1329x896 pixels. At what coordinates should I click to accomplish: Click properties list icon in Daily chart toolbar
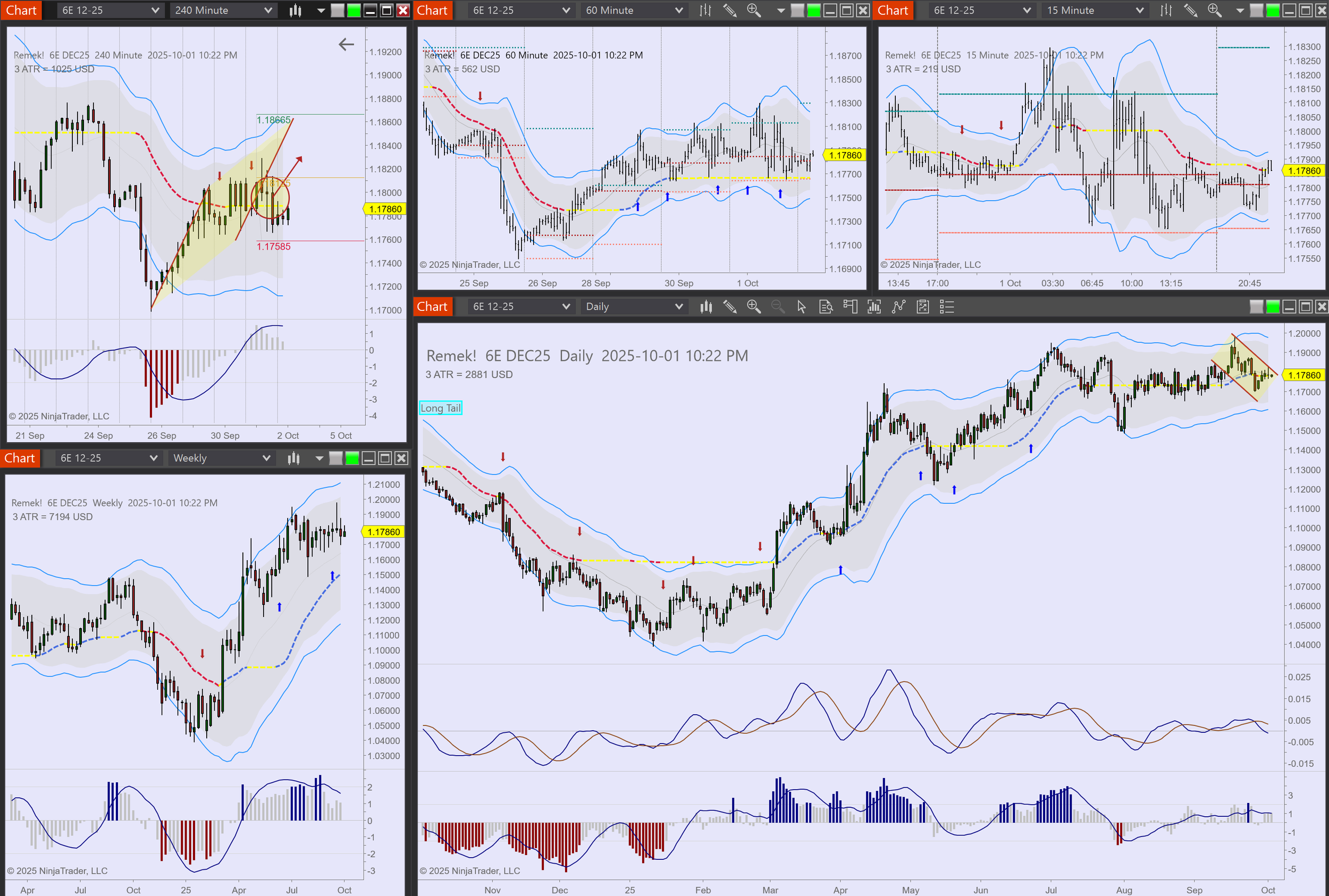point(947,307)
